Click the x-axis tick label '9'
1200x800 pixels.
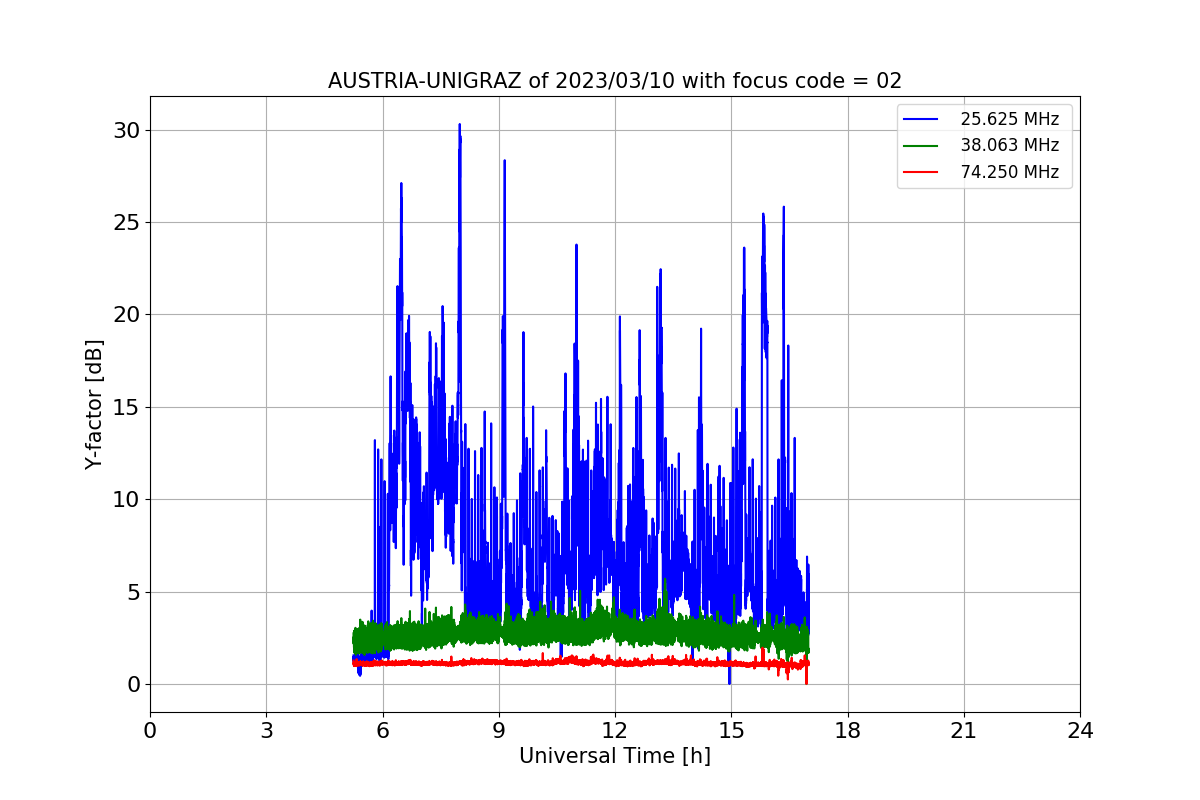click(x=499, y=731)
